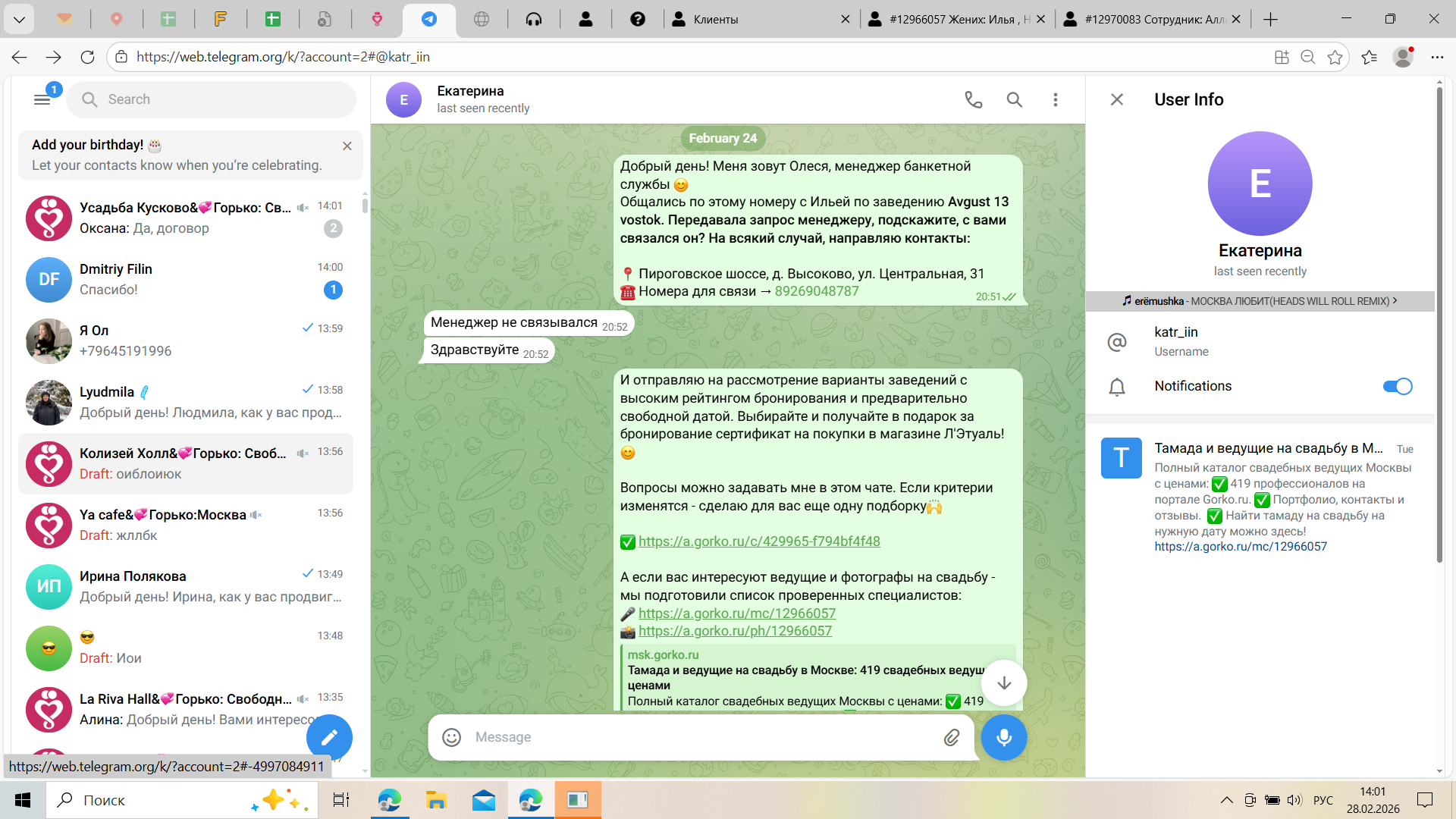The height and width of the screenshot is (819, 1456).
Task: Compose new message with pencil button
Action: [x=329, y=737]
